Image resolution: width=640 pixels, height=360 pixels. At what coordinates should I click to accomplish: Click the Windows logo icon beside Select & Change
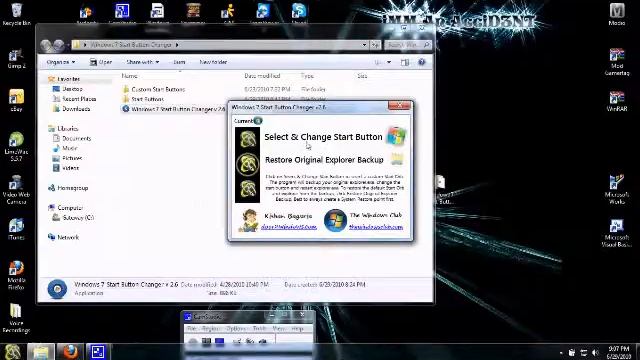pyautogui.click(x=396, y=136)
